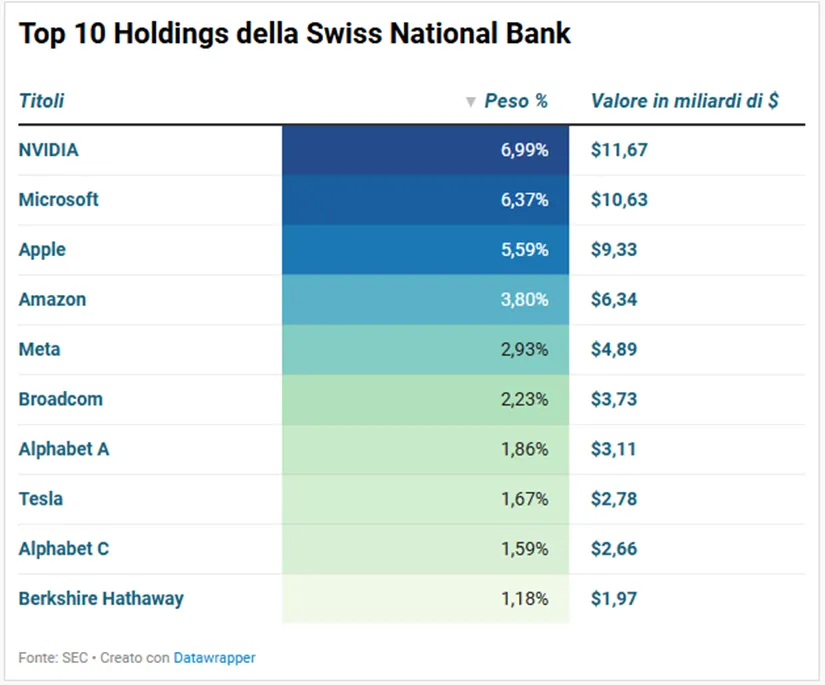Sort by Titoli column header
This screenshot has height=685, width=825.
coord(41,100)
